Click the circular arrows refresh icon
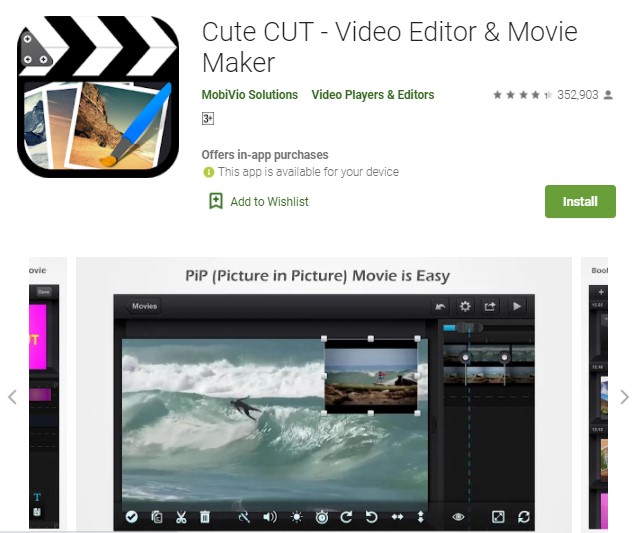Viewport: 642px width, 533px height. tap(524, 517)
